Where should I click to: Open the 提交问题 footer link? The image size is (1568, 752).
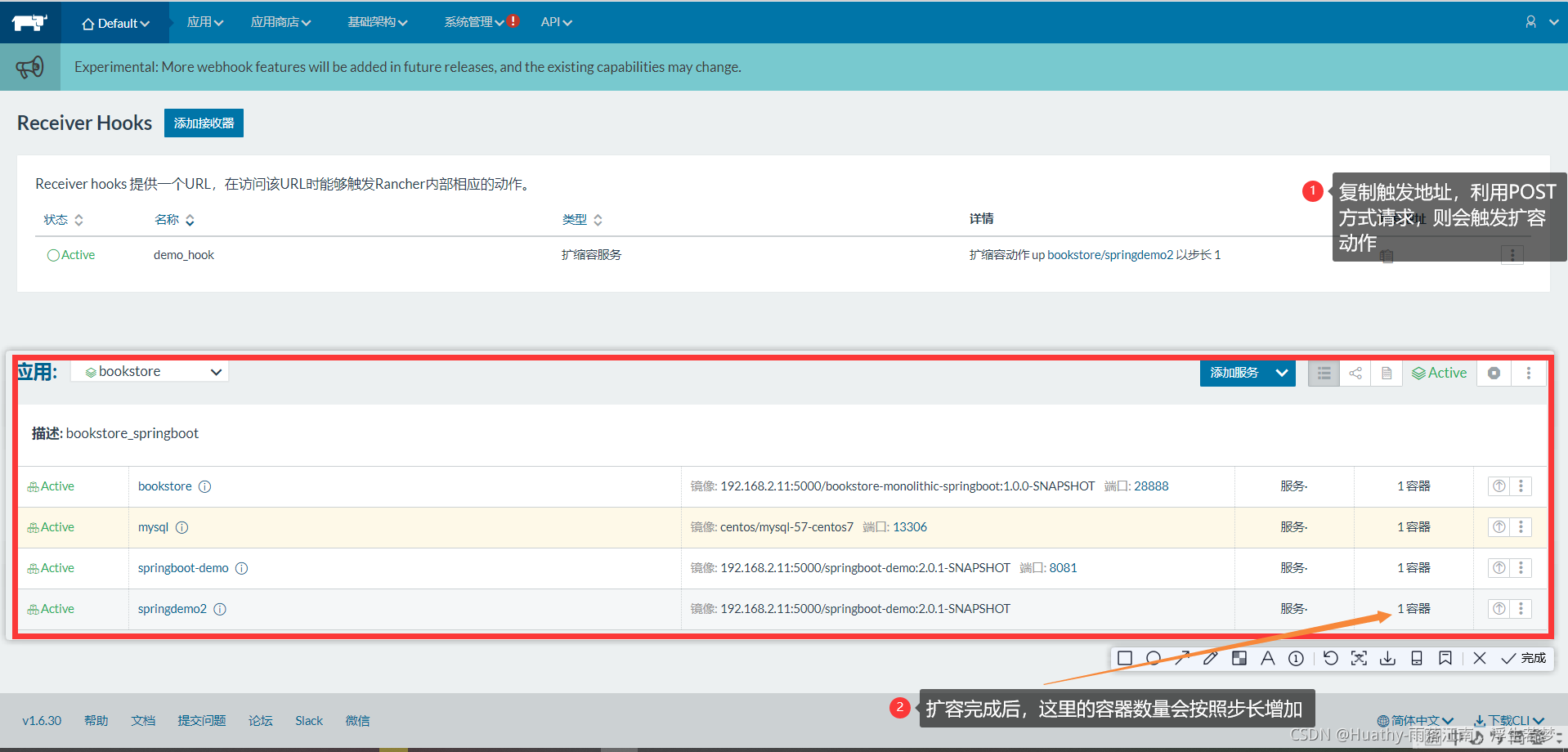click(202, 721)
